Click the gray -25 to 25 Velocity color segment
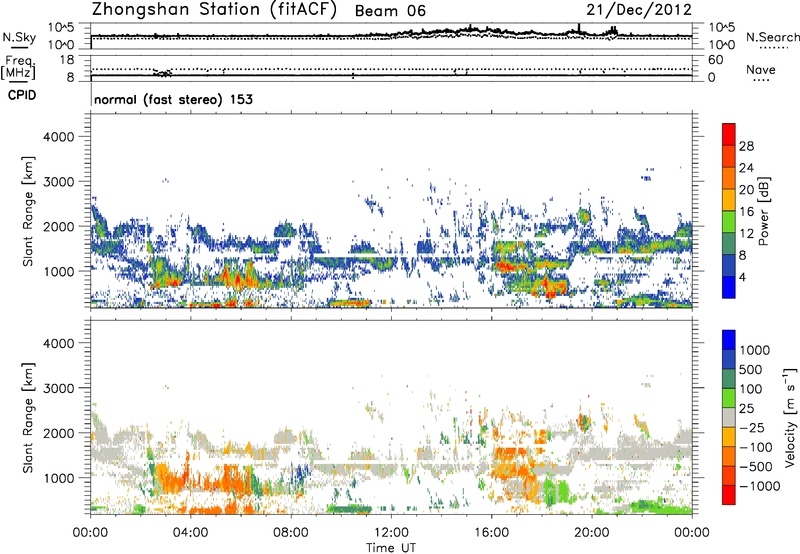Image resolution: width=800 pixels, height=554 pixels. (x=729, y=418)
